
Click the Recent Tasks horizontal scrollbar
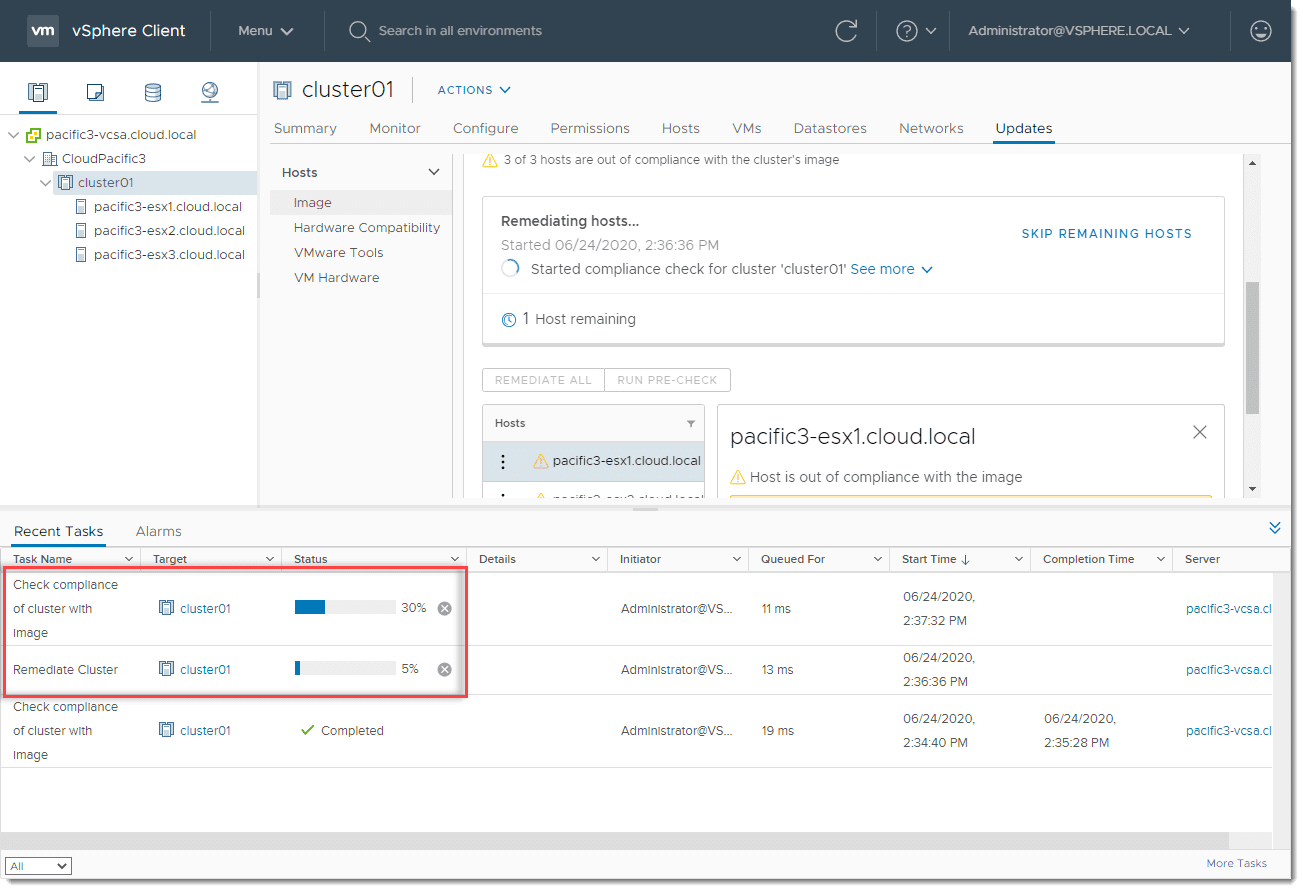pos(615,840)
